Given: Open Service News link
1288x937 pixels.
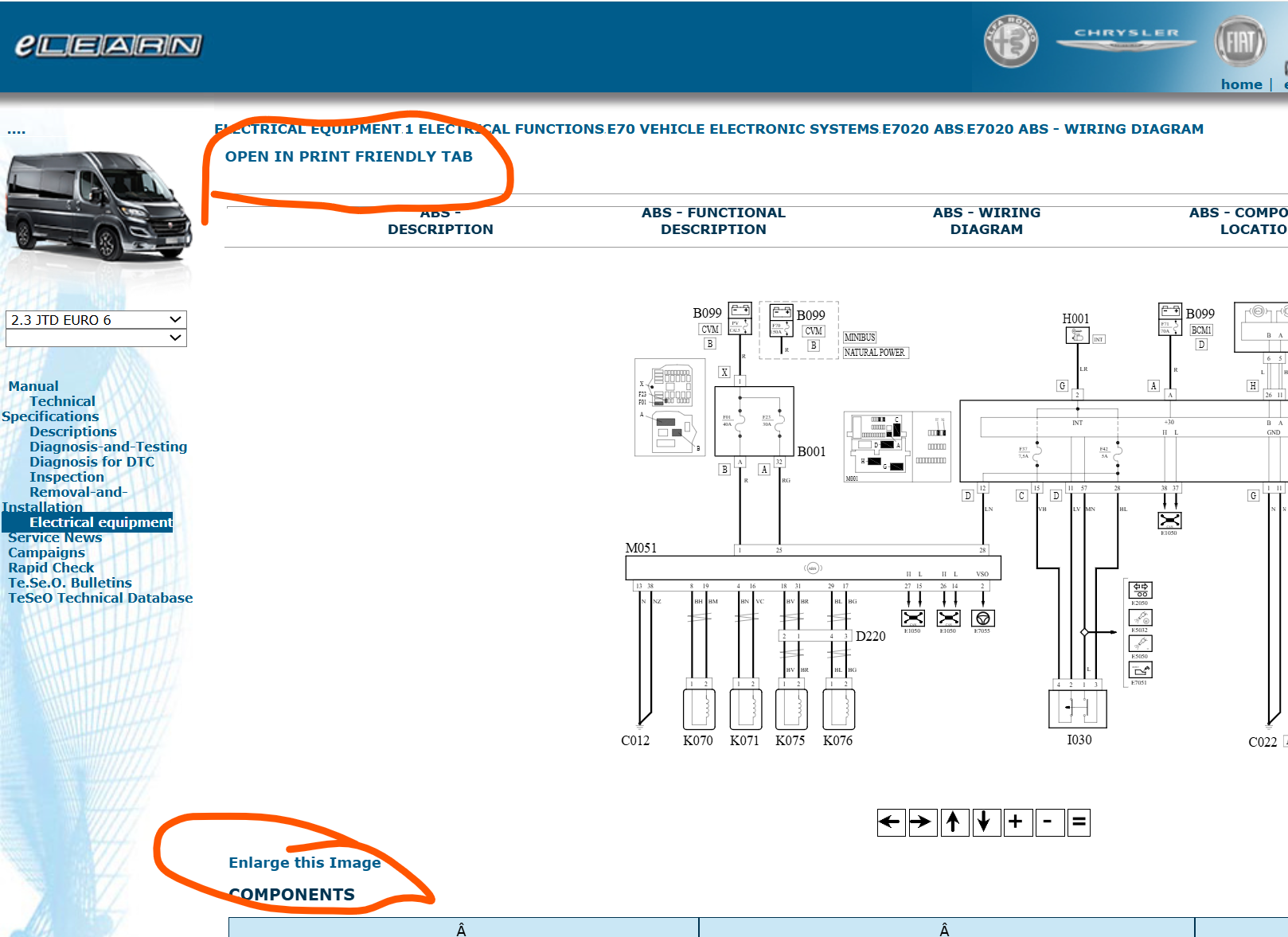Looking at the screenshot, I should point(55,537).
